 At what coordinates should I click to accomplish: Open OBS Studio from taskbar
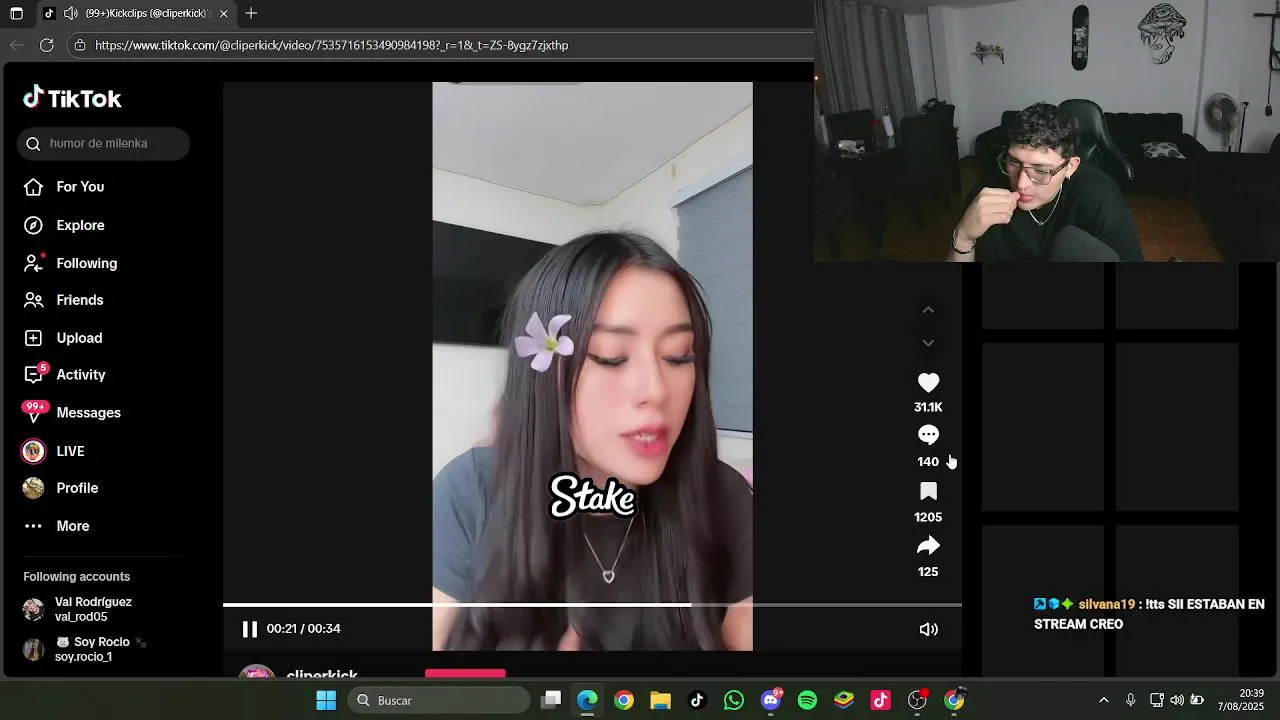pos(917,700)
